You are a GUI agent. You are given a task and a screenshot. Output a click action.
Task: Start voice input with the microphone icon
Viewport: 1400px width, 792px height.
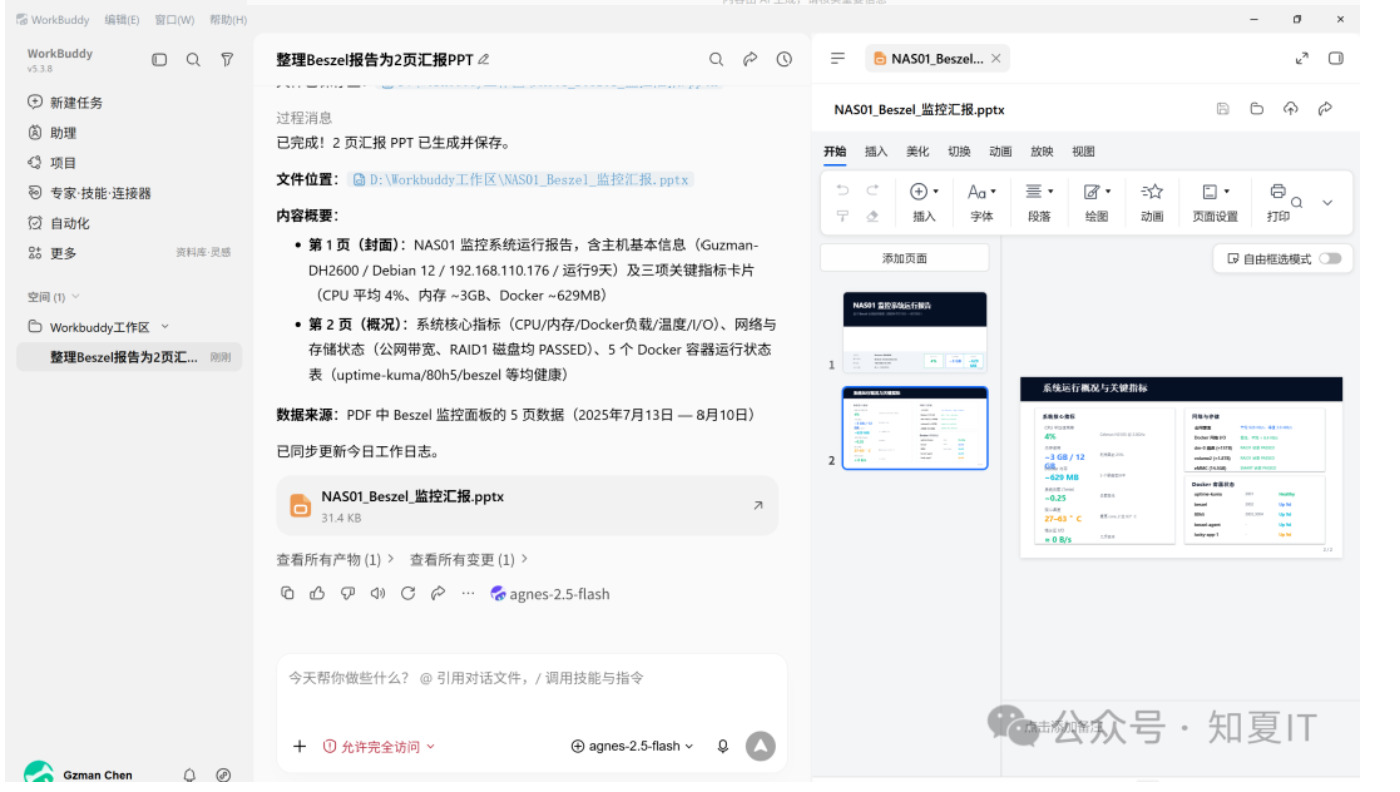pyautogui.click(x=723, y=746)
